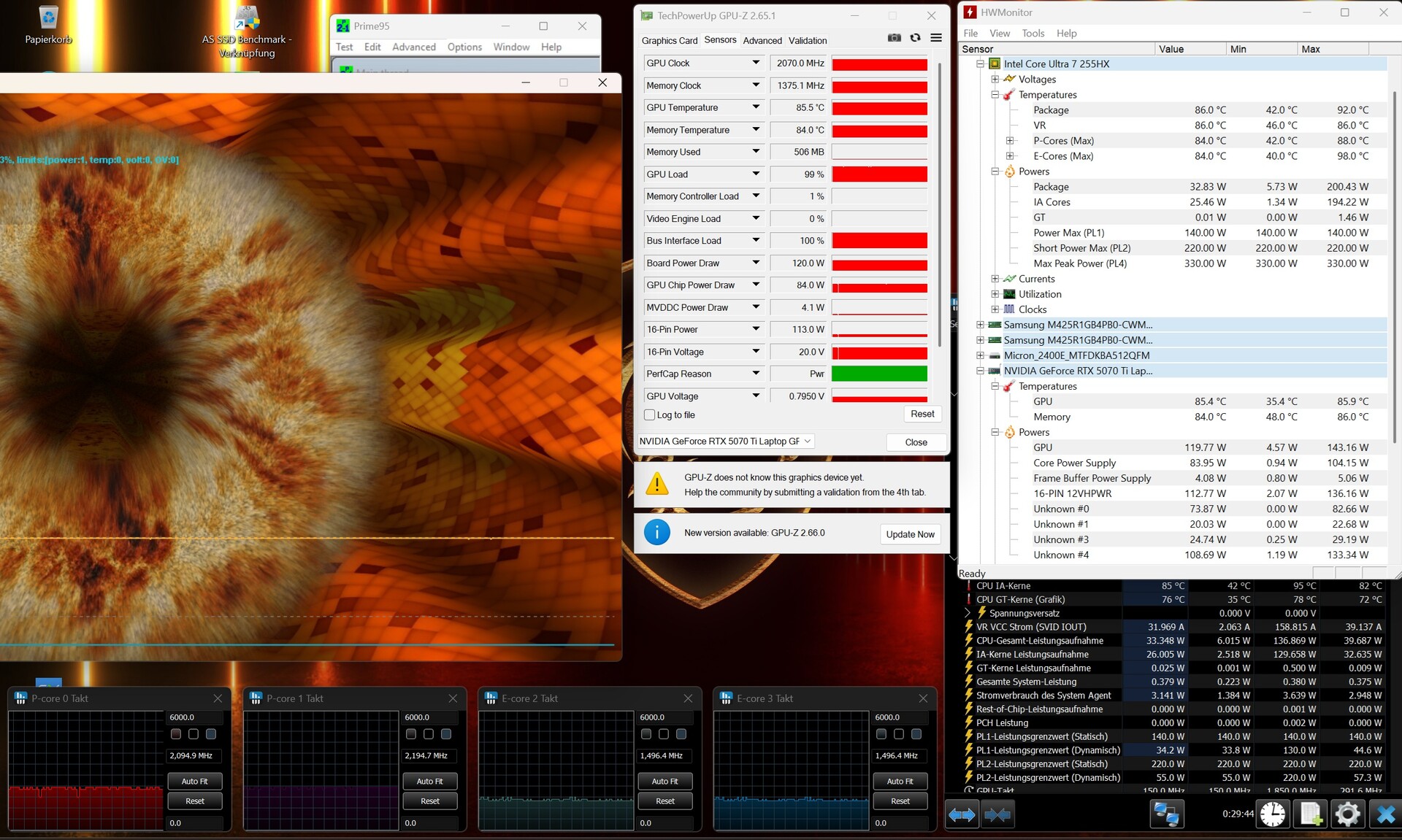Viewport: 1402px width, 840px height.
Task: Click the GPU-Z screenshot camera icon
Action: click(x=894, y=38)
